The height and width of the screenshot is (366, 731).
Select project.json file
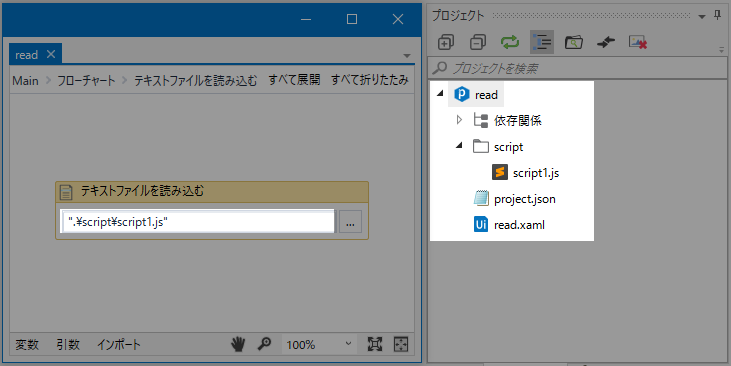click(524, 199)
